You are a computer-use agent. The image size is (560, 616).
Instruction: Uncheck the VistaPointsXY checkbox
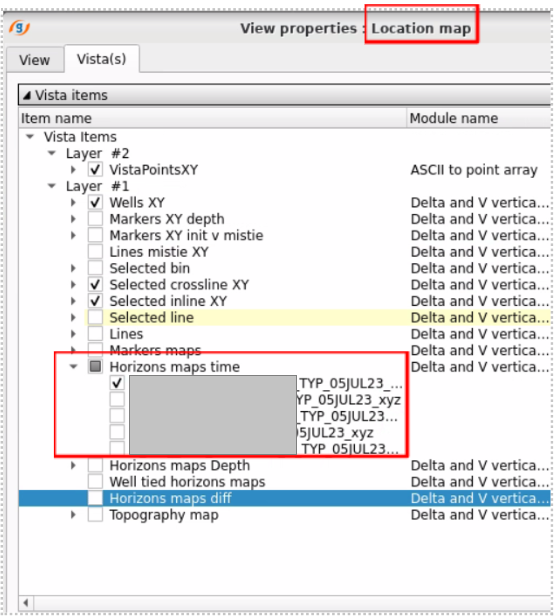pos(95,170)
